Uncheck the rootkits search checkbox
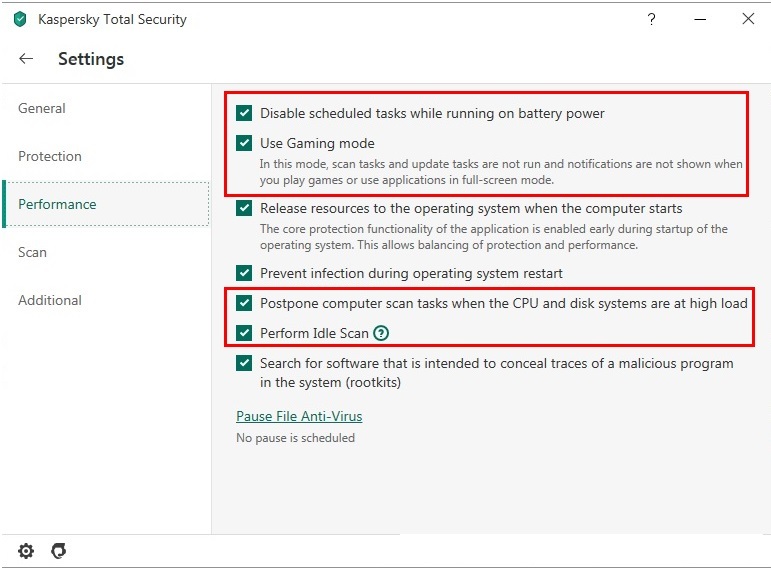771x570 pixels. [x=244, y=363]
